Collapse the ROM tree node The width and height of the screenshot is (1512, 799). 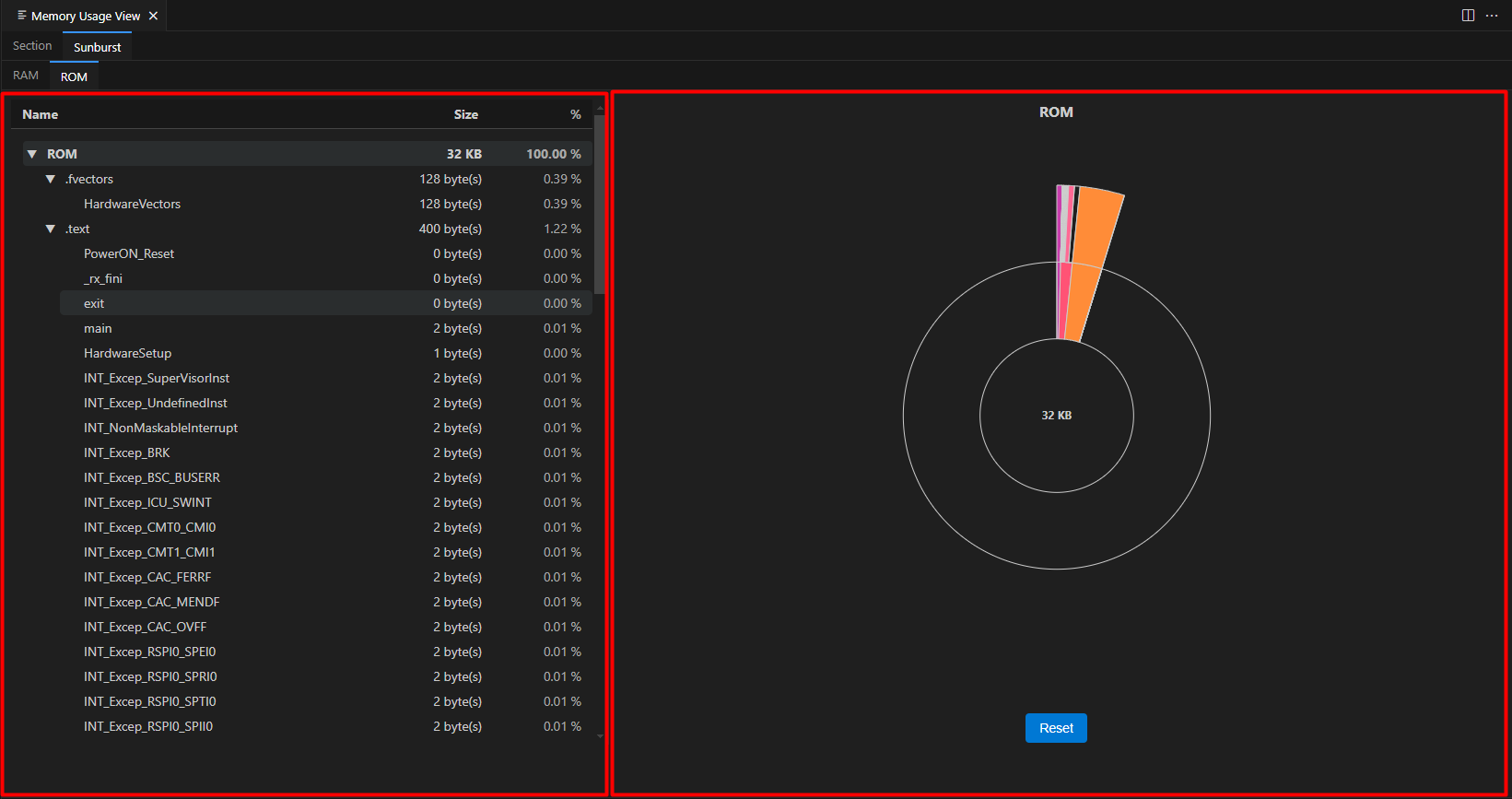click(32, 155)
